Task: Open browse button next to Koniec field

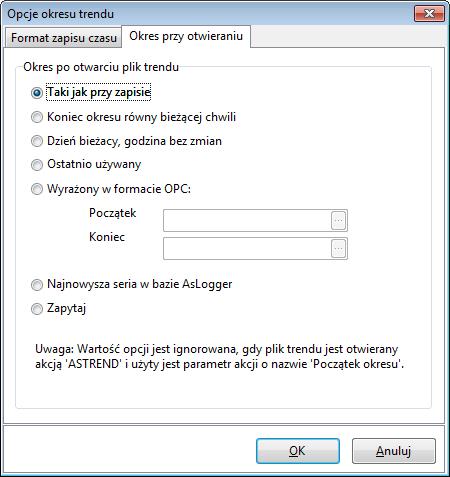Action: (338, 249)
